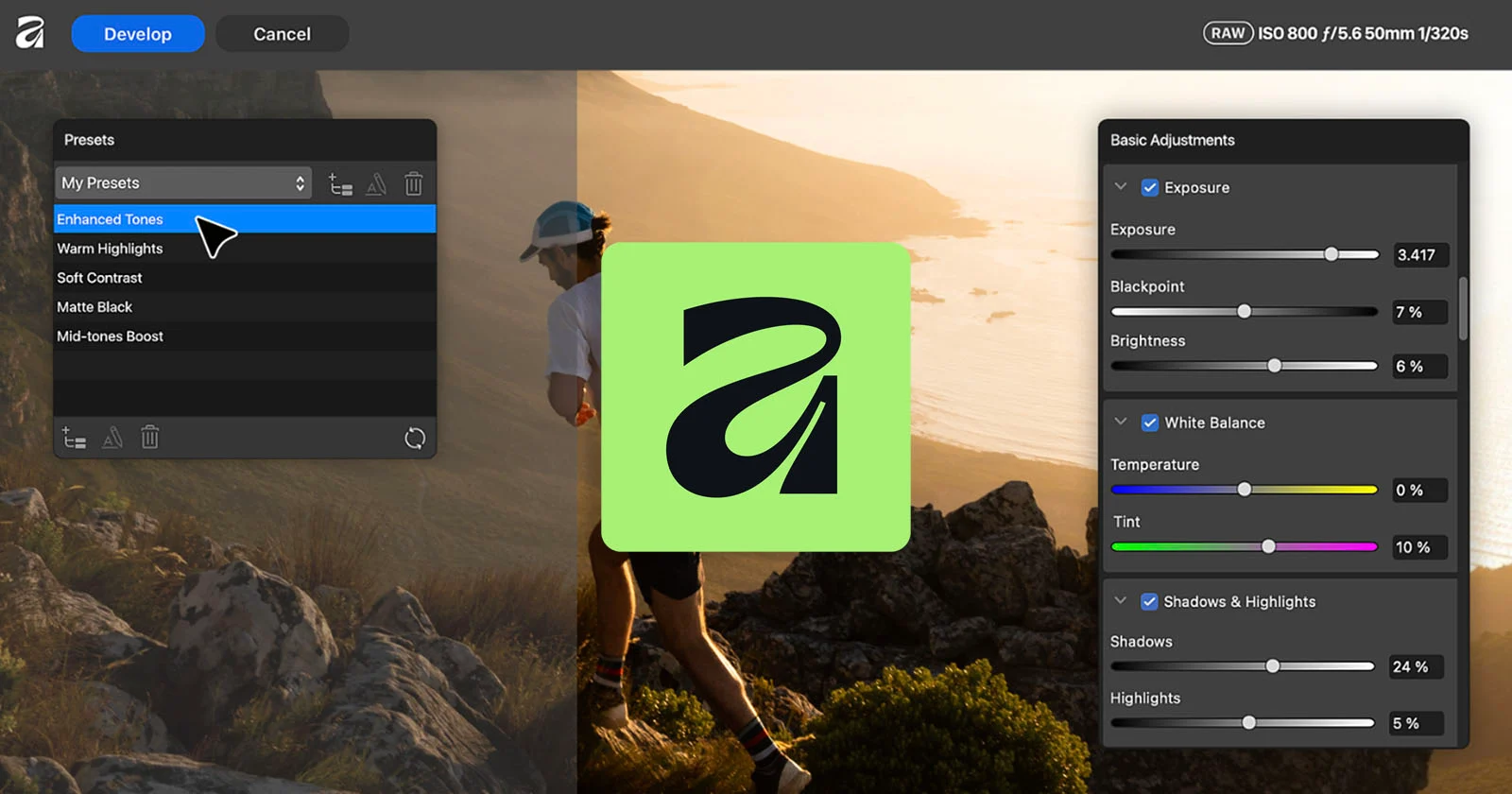Screen dimensions: 1512x794
Task: Click the Exposure value field 3.417
Action: (x=1420, y=255)
